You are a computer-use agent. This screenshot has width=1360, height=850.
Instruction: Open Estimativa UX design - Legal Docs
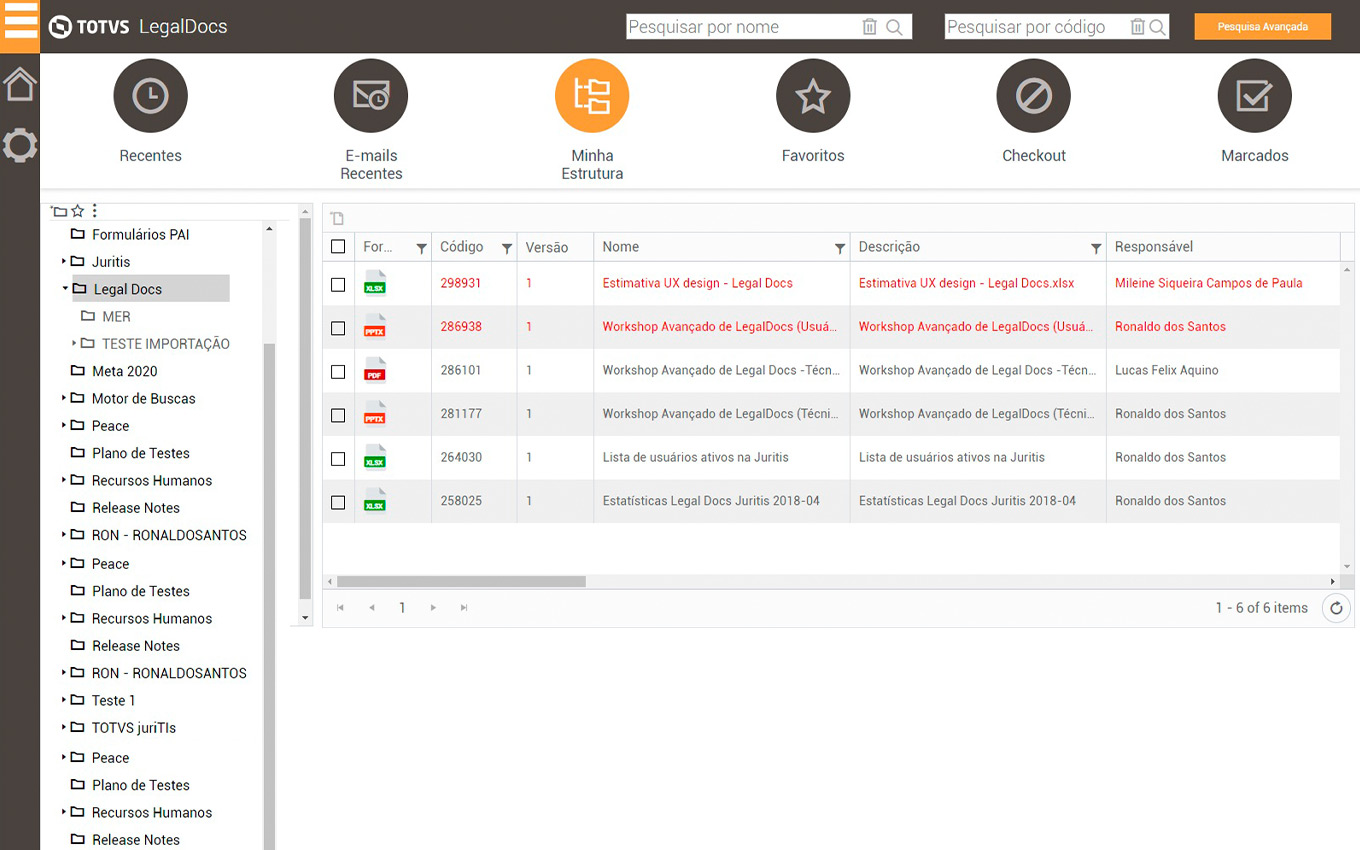[697, 283]
